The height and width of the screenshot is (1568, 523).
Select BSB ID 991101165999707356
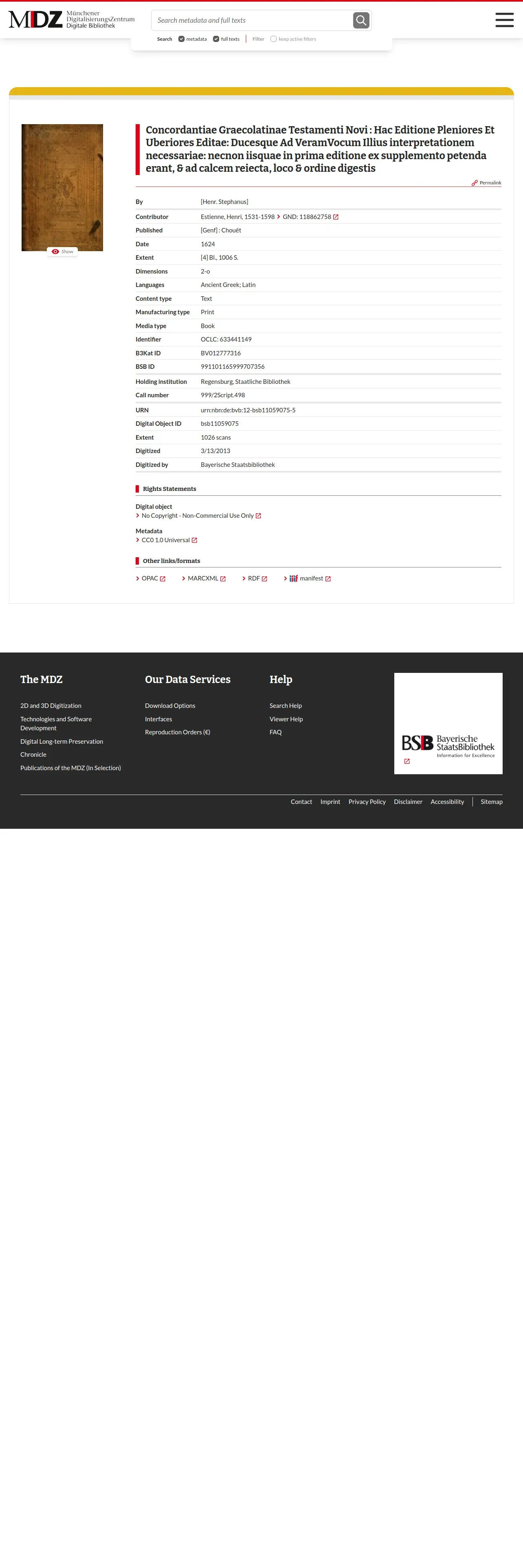click(x=233, y=366)
